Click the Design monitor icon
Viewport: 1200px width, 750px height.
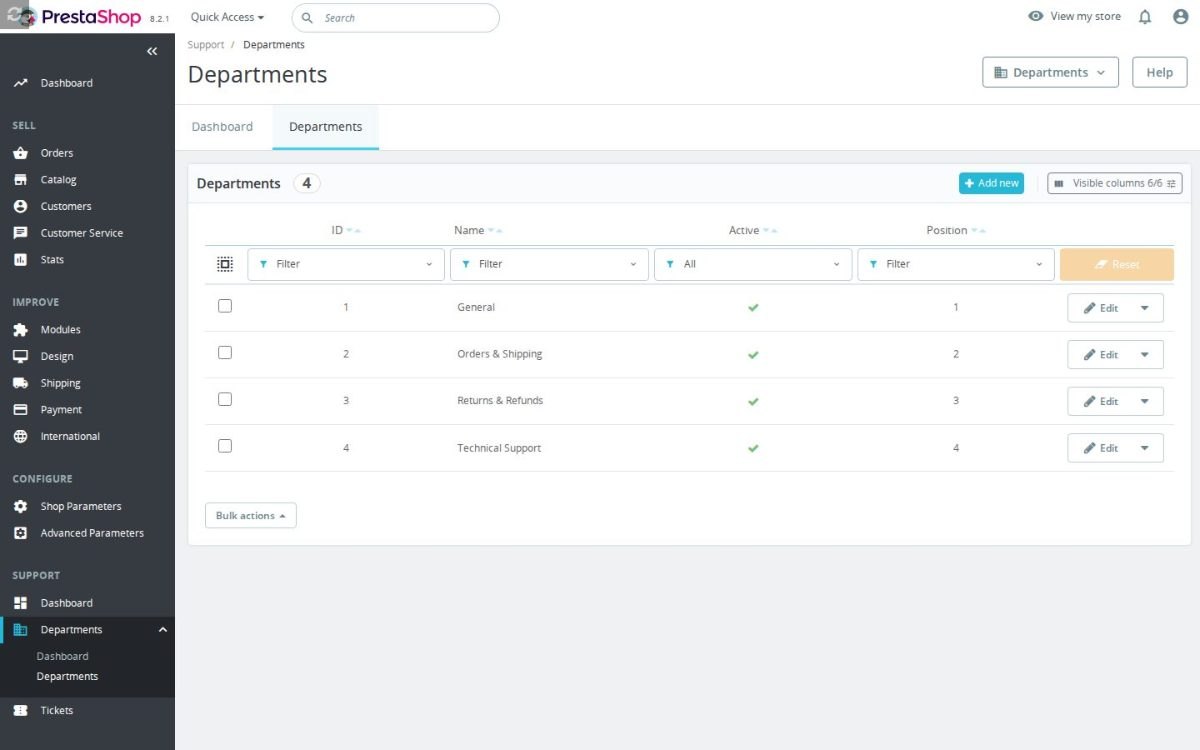20,356
